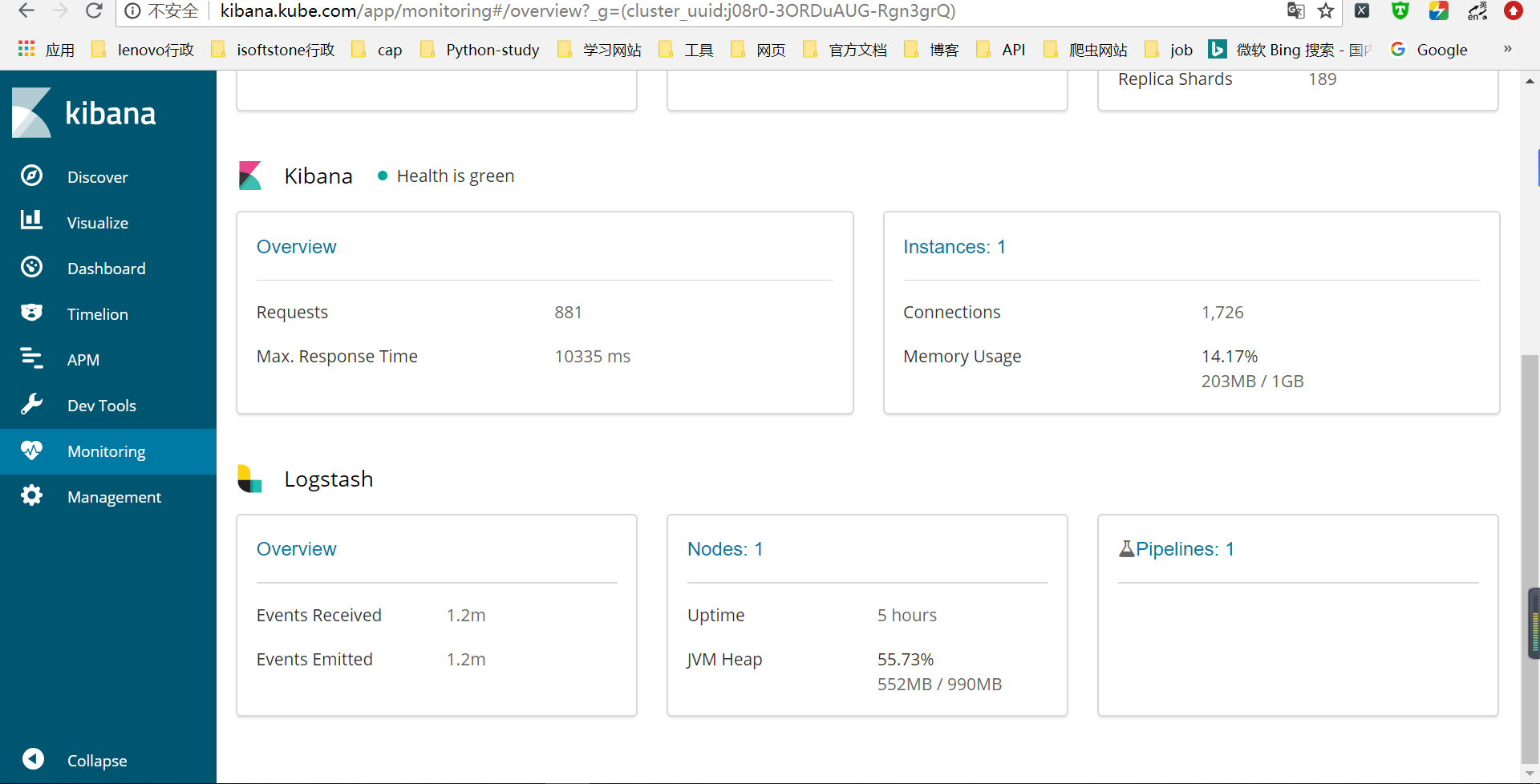Open the isoftstone行政 bookmark folder
1540x784 pixels.
pos(273,50)
